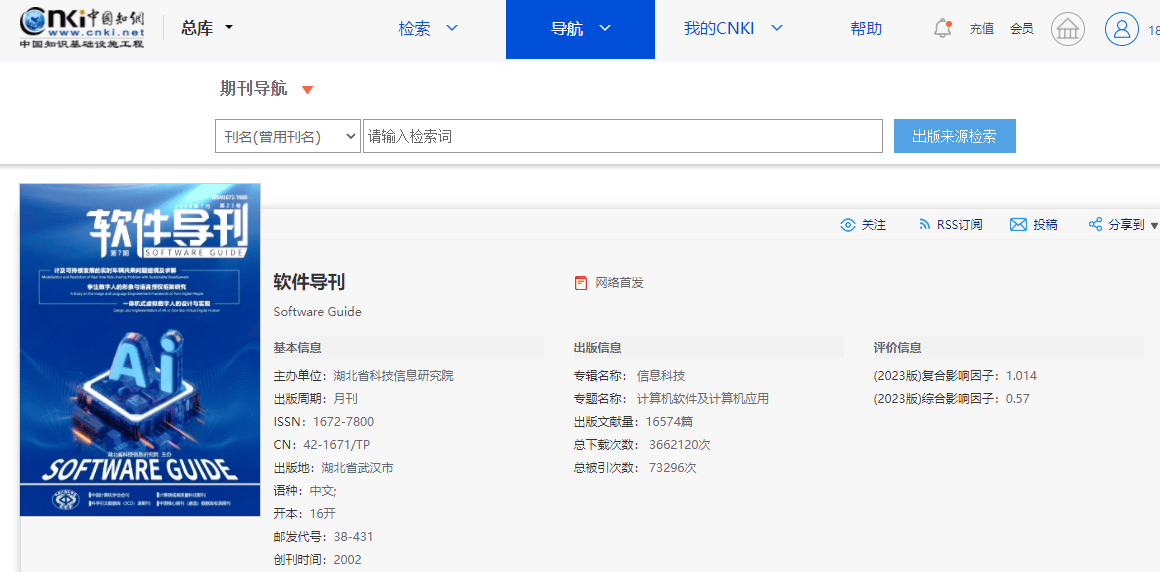This screenshot has width=1160, height=572.
Task: Open the institution building icon
Action: (x=1068, y=30)
